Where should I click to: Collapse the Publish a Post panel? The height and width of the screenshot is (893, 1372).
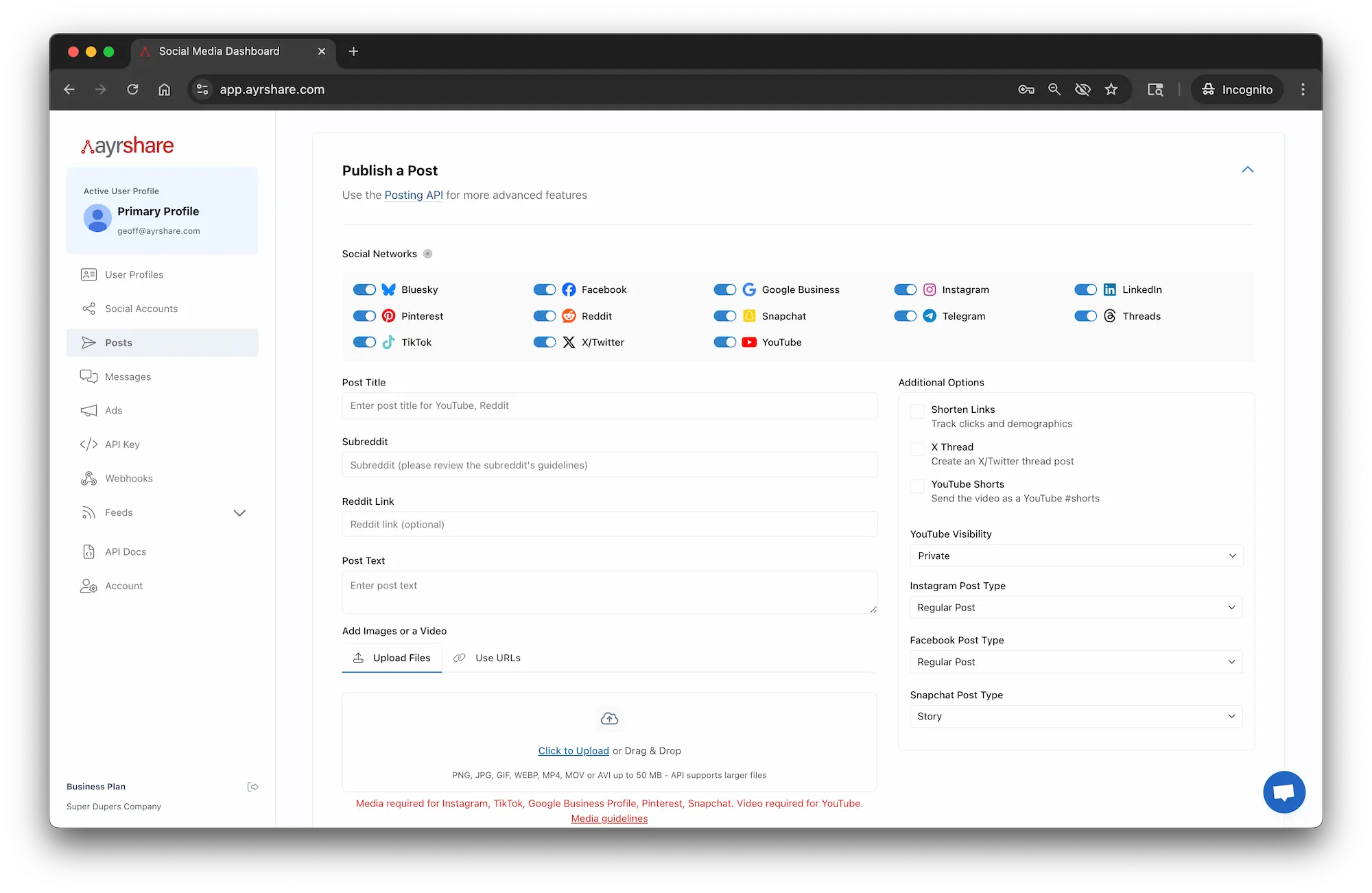(x=1247, y=169)
